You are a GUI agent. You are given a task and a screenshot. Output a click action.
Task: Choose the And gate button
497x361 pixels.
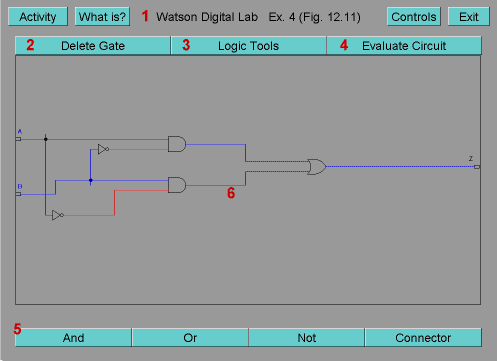73,338
